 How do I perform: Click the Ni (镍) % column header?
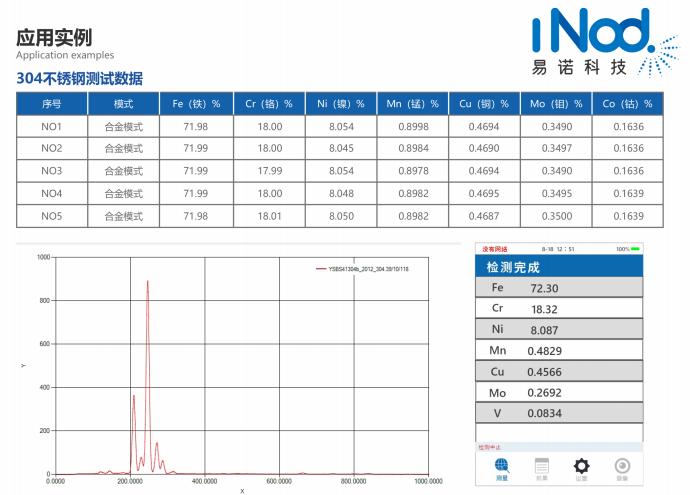point(341,104)
